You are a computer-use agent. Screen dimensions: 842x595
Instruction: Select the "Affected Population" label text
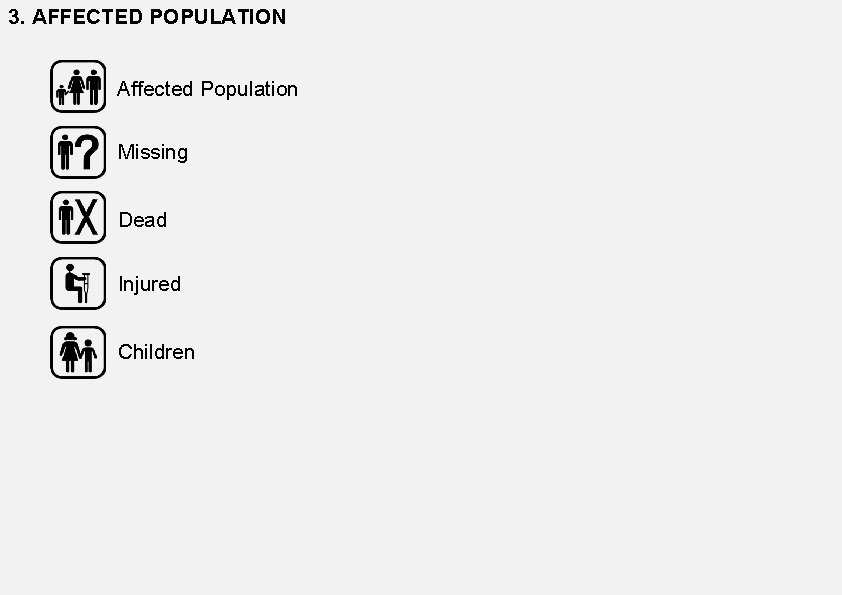pos(207,89)
